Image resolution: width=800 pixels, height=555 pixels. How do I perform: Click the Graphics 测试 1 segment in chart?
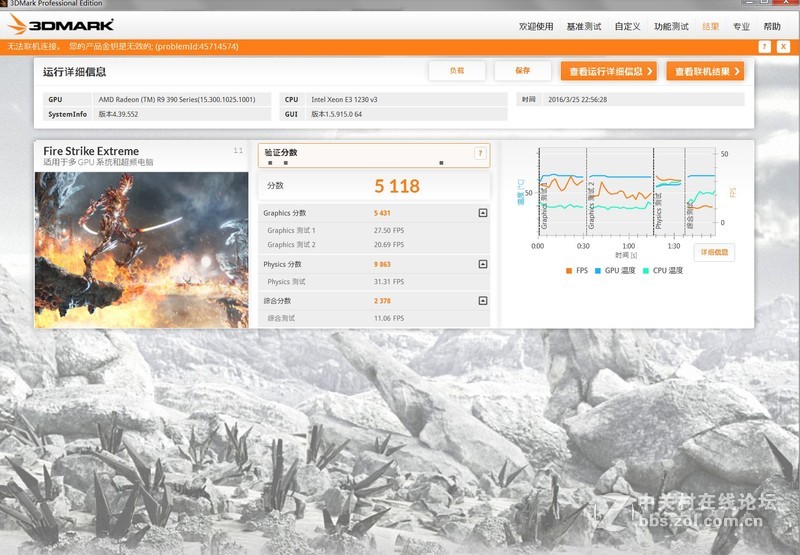click(x=562, y=192)
